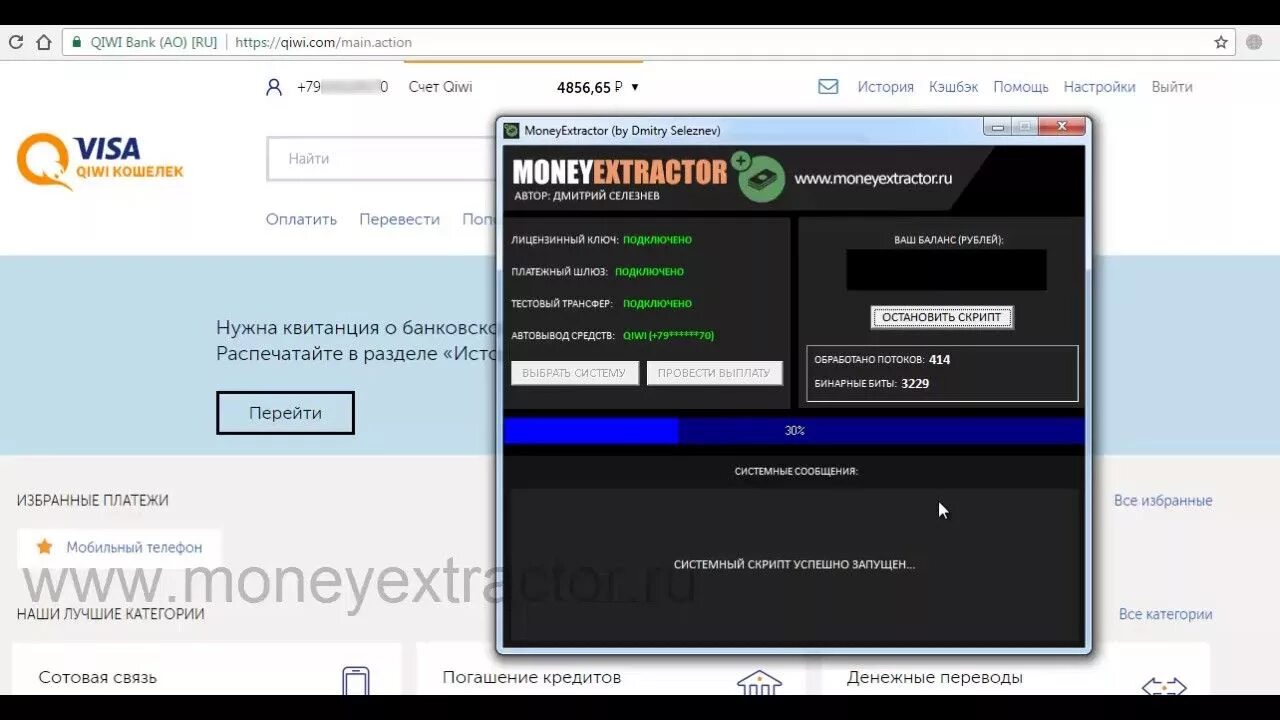Image resolution: width=1280 pixels, height=720 pixels.
Task: Click the browser address bar URL
Action: [323, 42]
